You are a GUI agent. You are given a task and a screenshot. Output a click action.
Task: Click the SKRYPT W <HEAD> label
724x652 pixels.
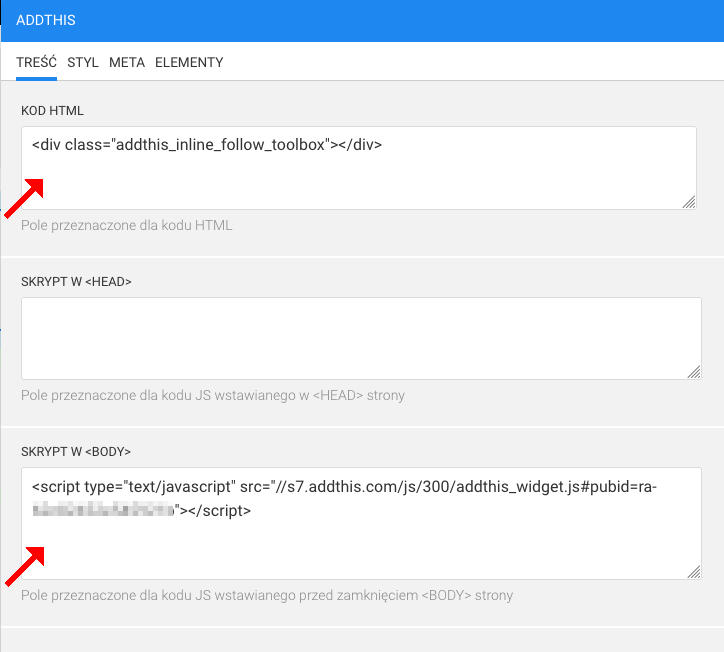(x=76, y=282)
